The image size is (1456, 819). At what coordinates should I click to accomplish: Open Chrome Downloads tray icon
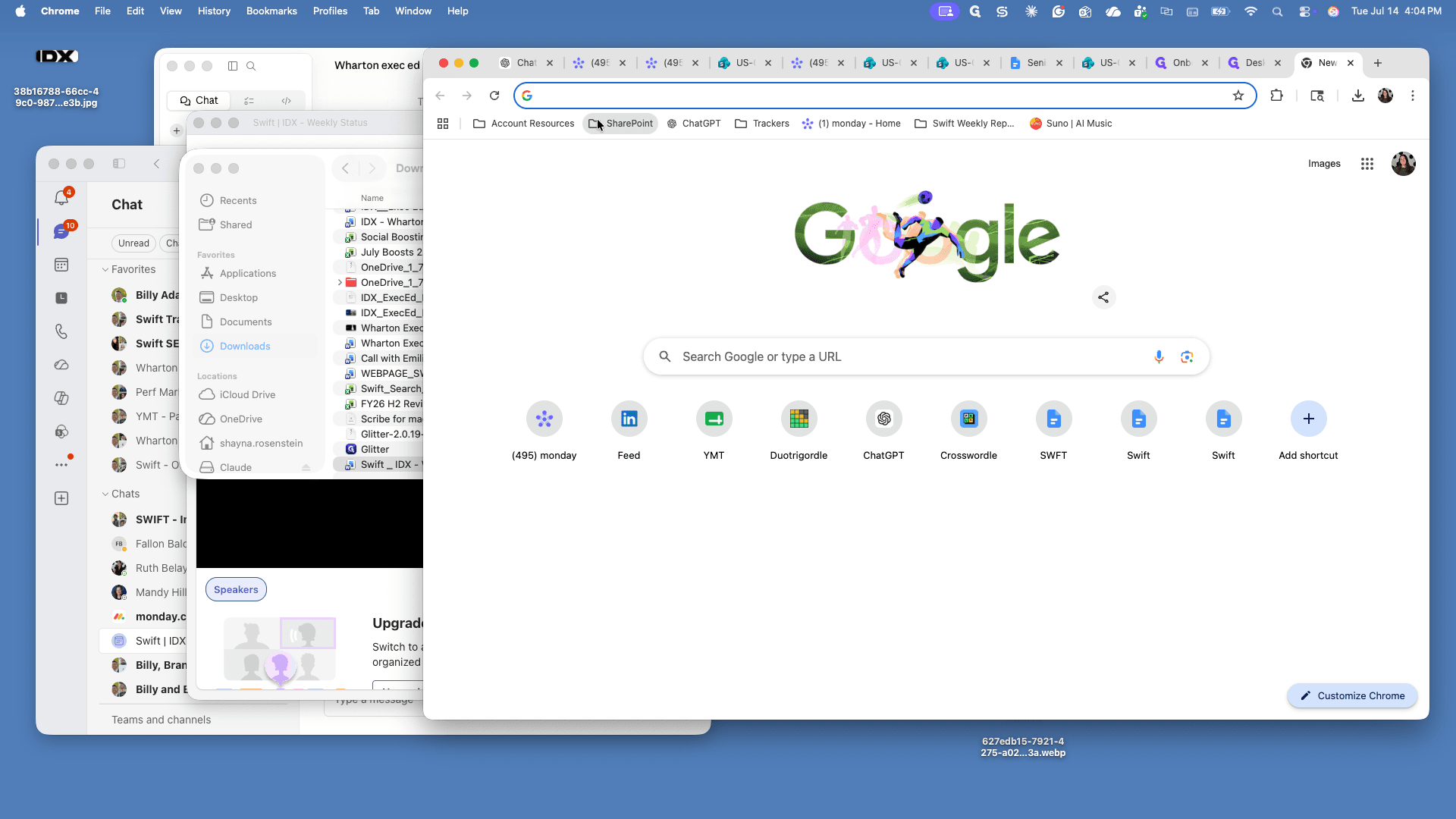click(1358, 96)
